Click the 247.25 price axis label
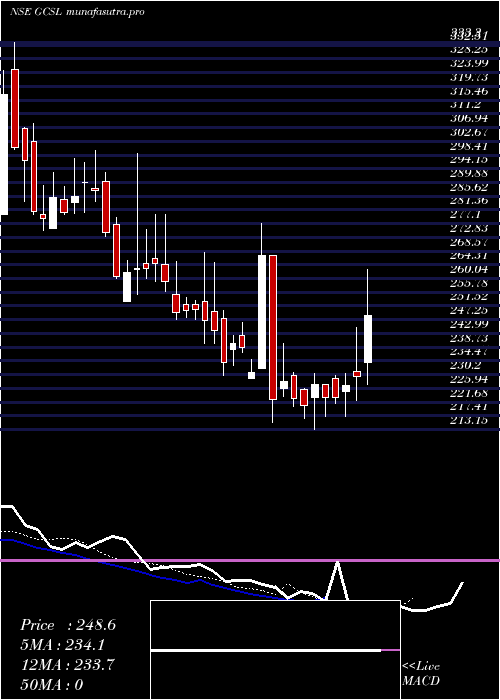 point(469,310)
